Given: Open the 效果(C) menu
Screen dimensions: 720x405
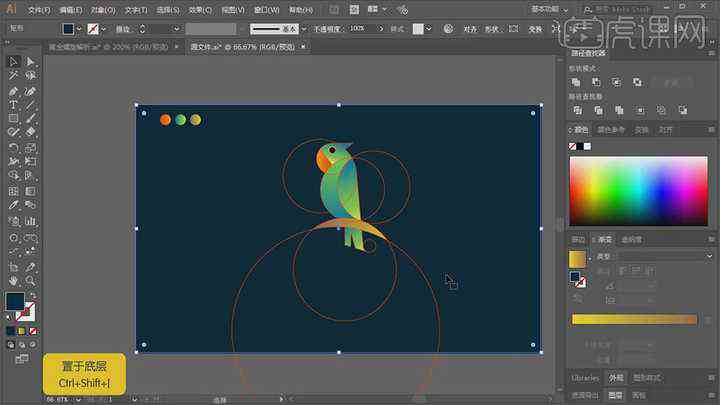Looking at the screenshot, I should pyautogui.click(x=200, y=10).
